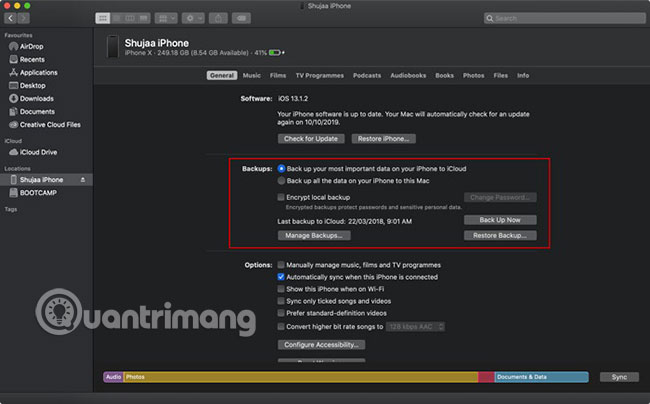Click the iOS 13.1.2 software version text
Viewport: 650px width, 404px height.
point(293,99)
